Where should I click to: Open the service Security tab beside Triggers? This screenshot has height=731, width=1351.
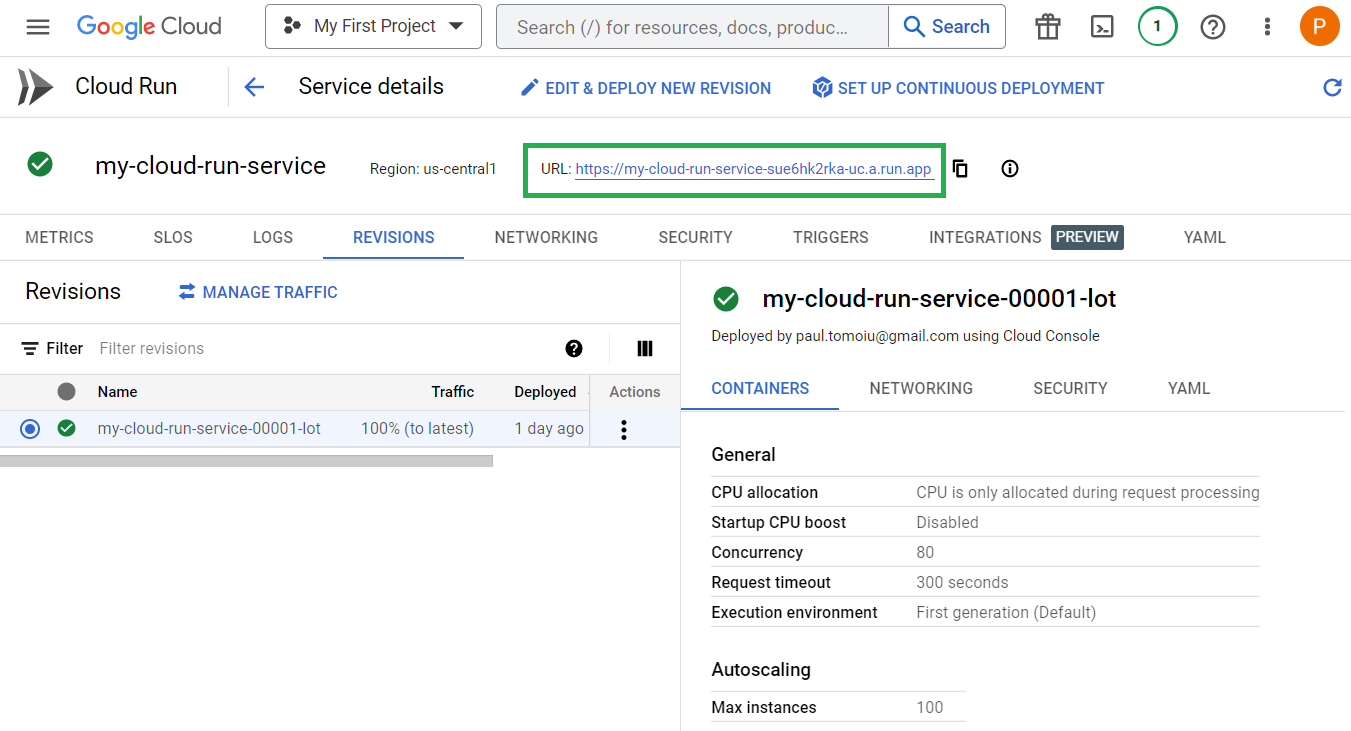695,237
